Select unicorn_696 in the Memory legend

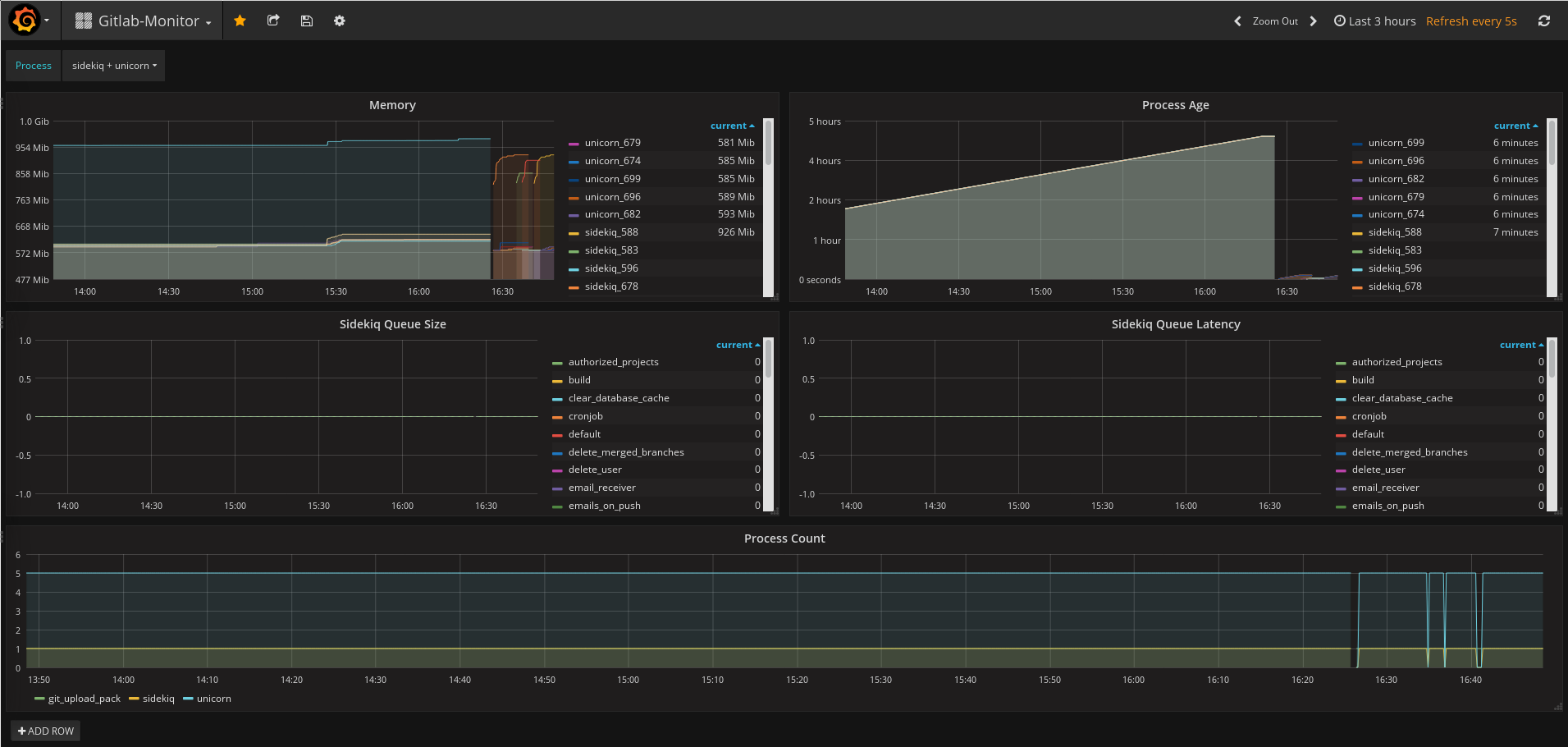(613, 197)
